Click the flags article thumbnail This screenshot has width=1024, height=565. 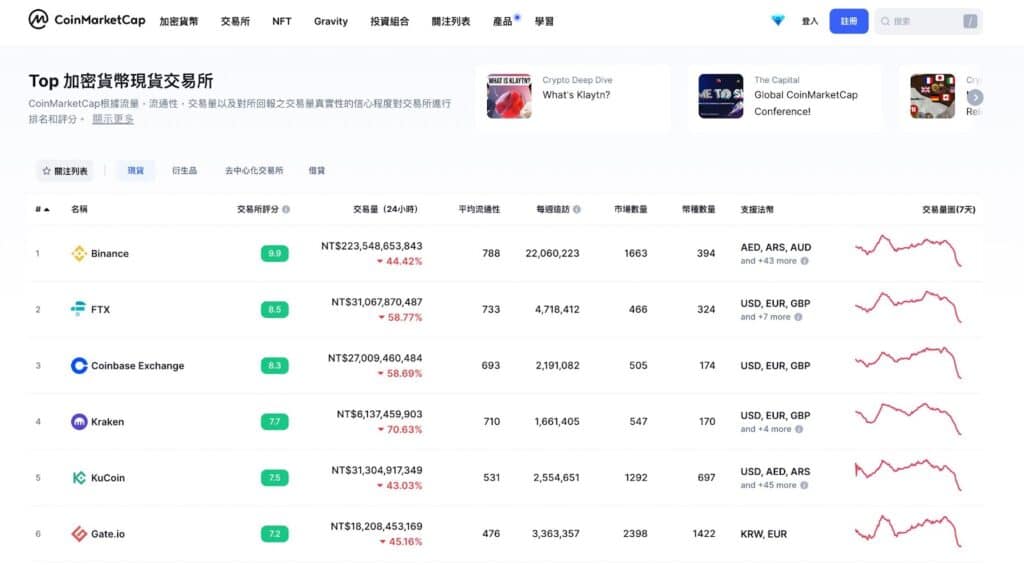click(933, 96)
